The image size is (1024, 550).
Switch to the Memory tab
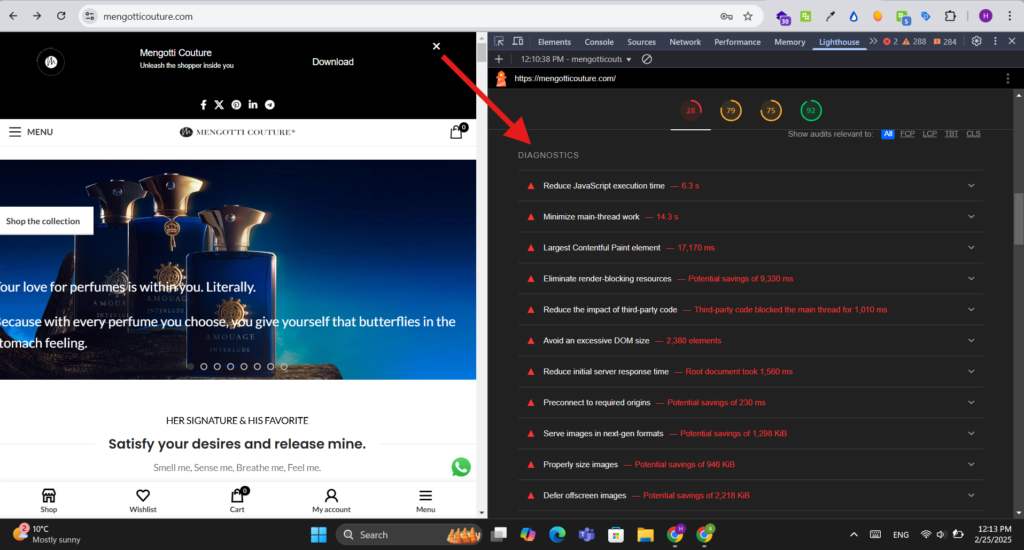790,42
